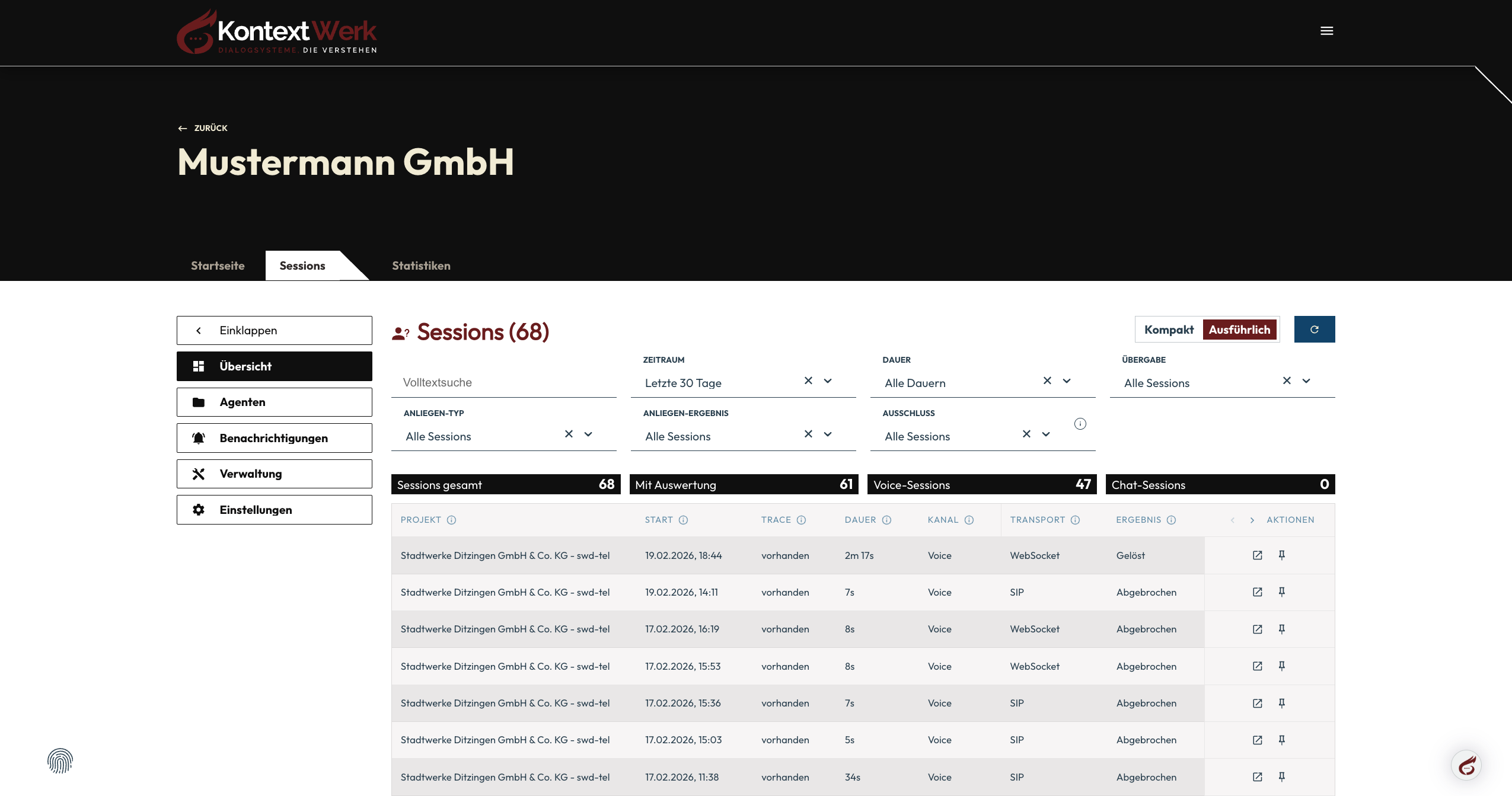The image size is (1512, 796).
Task: Select the Verwaltung tools icon
Action: coord(199,473)
